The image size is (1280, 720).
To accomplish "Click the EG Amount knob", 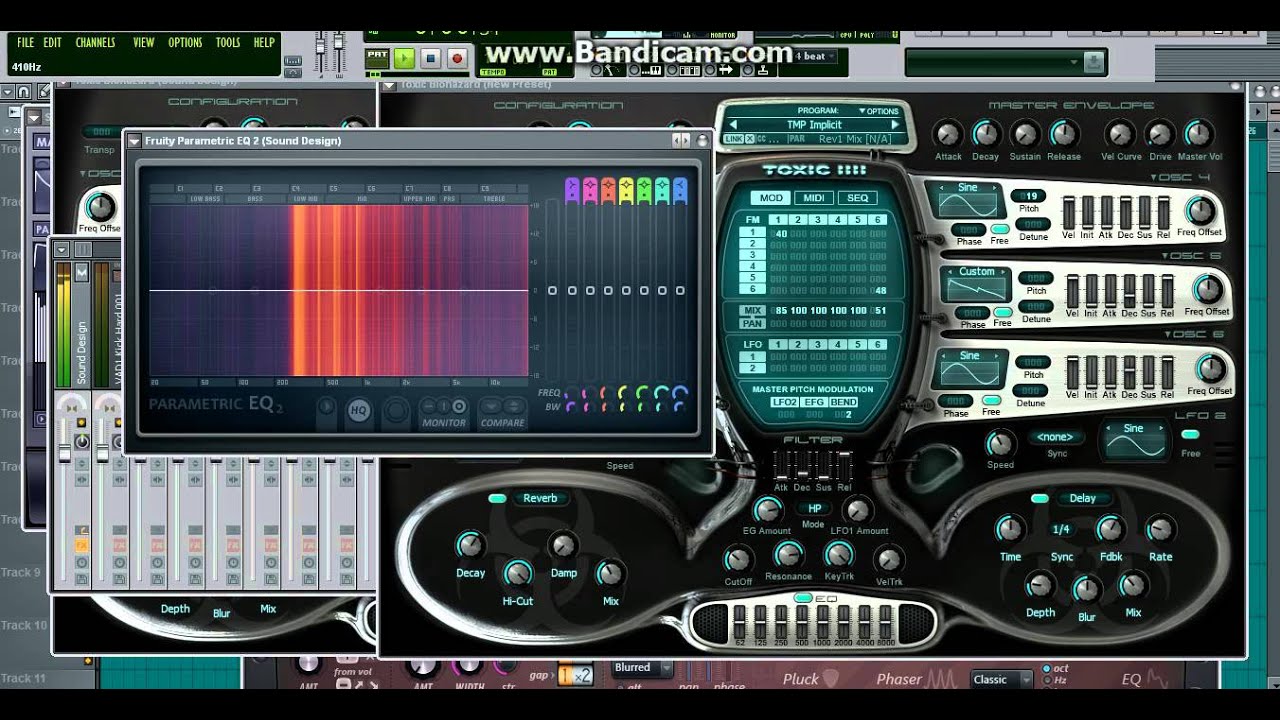I will tap(767, 511).
